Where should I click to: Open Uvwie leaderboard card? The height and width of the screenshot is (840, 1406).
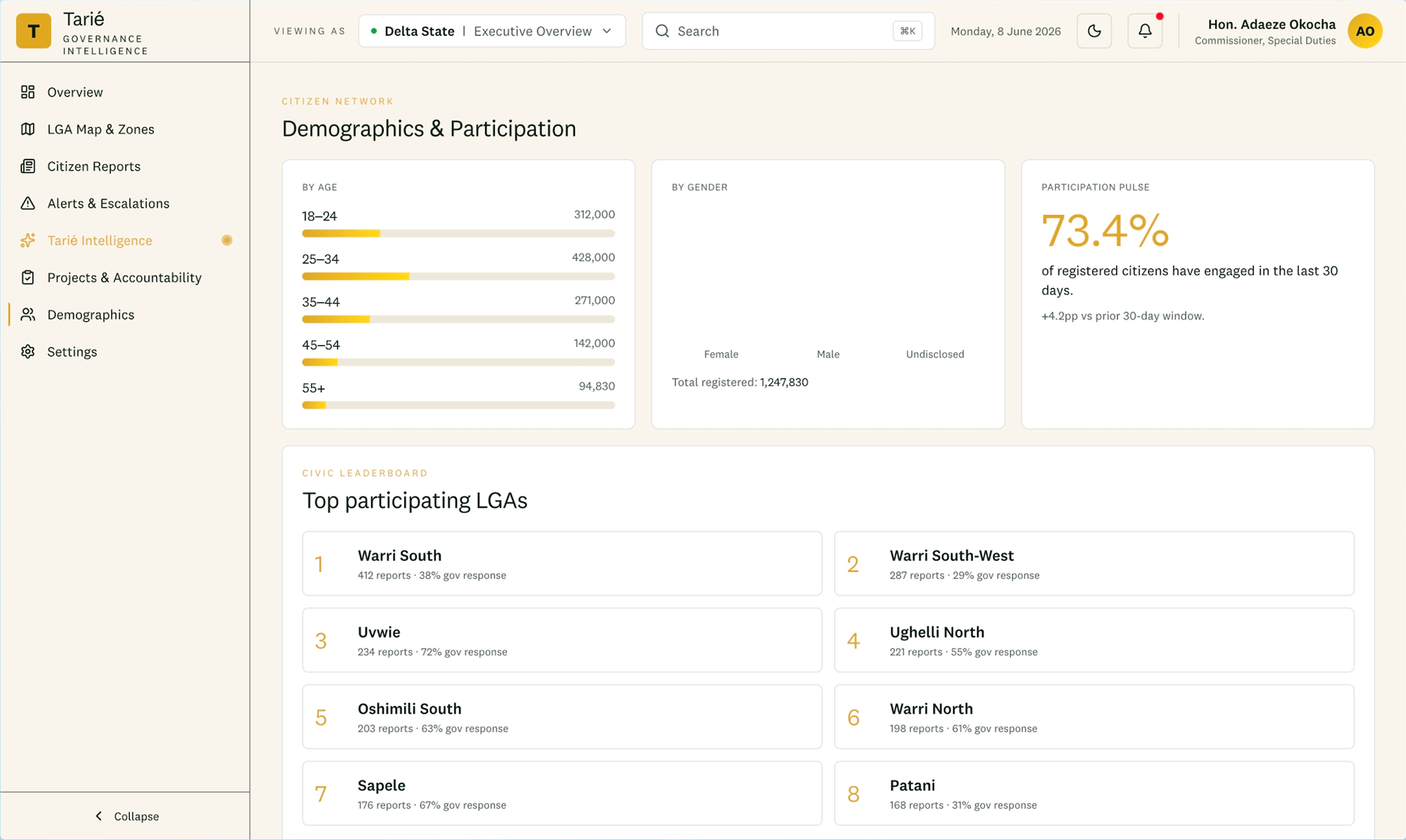562,640
